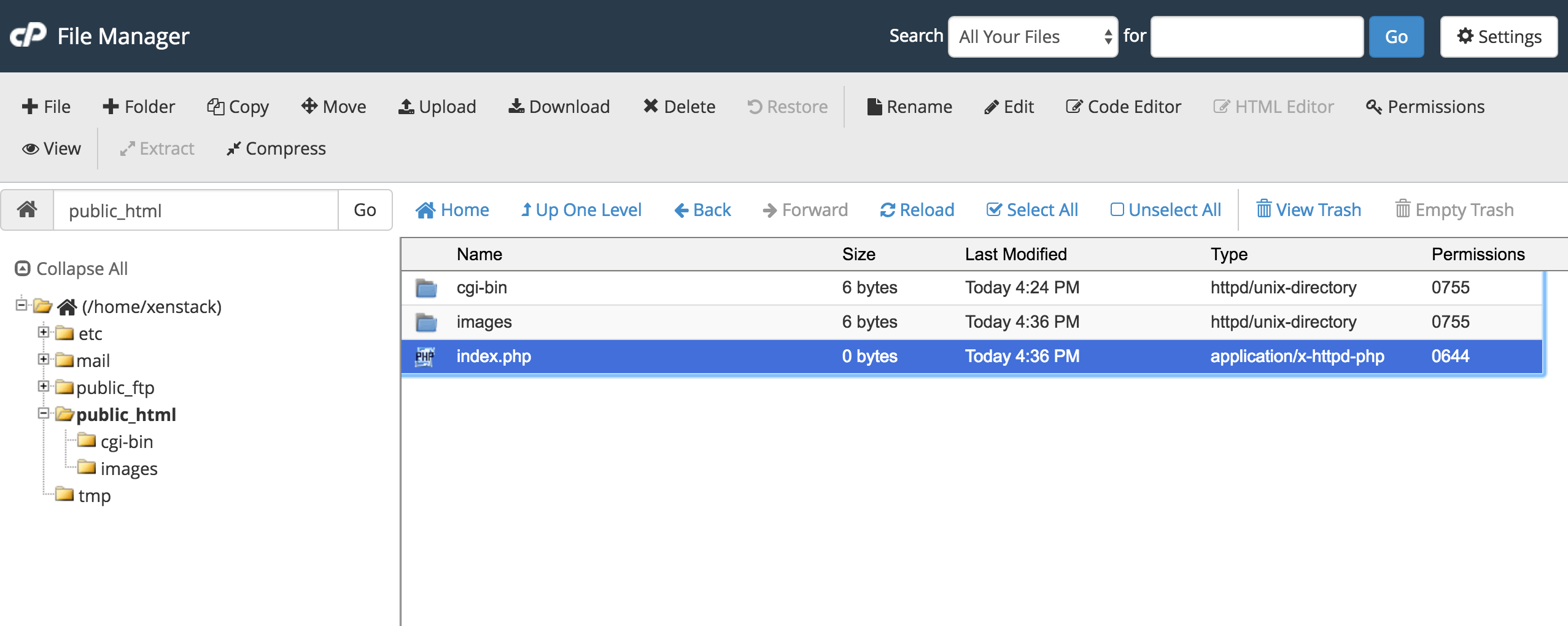Viewport: 1568px width, 626px height.
Task: Click the home icon beside path field
Action: 27,210
